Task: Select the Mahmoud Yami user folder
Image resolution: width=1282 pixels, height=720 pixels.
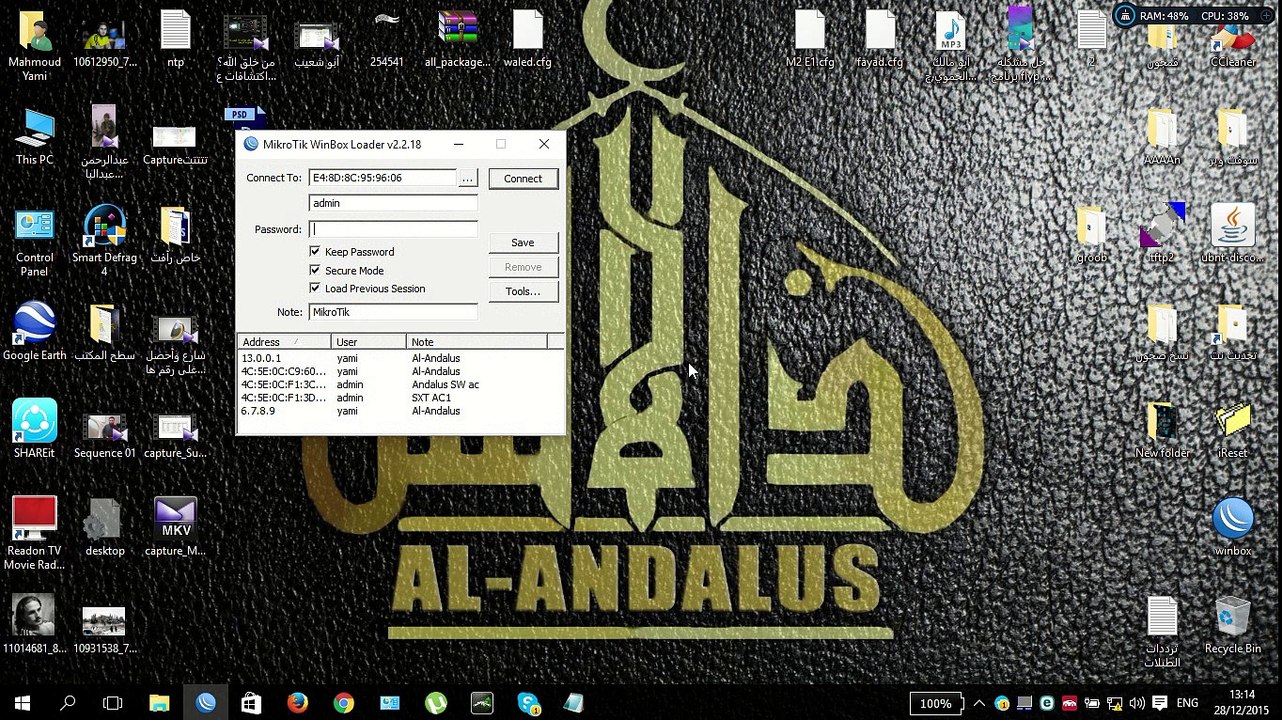Action: tap(34, 46)
